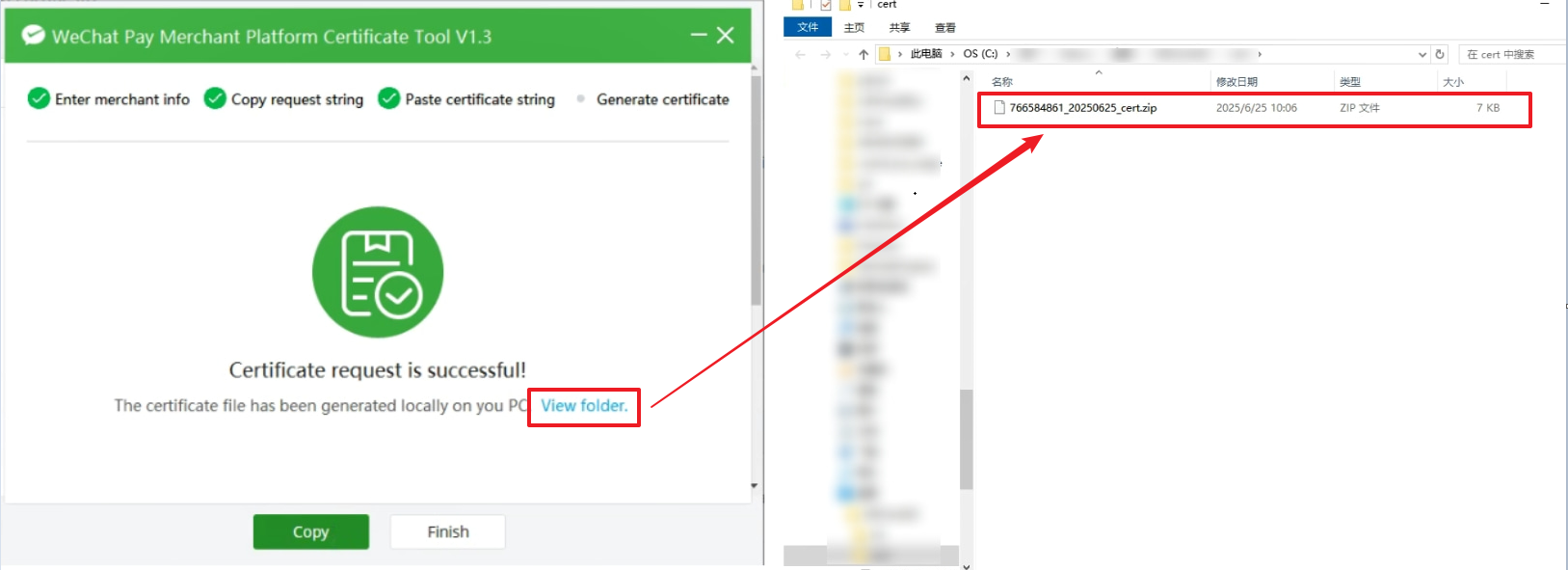Click 此电脑 in the address path
Screen dimensions: 1568x570
[926, 54]
